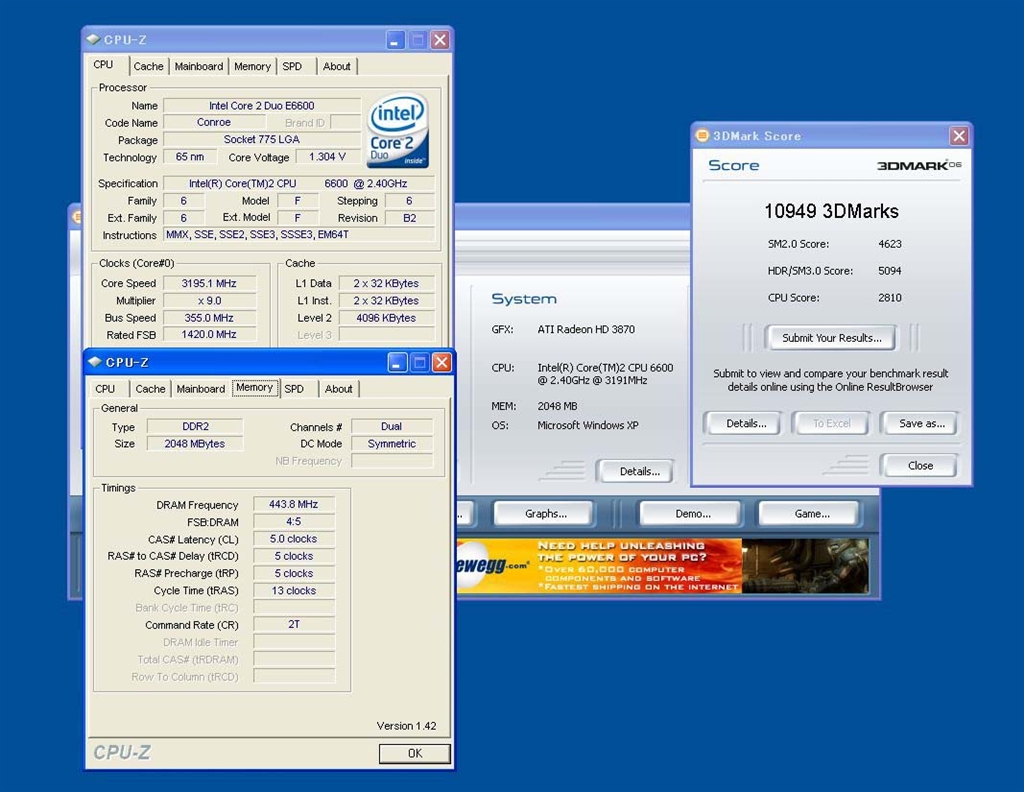
Task: Open the Graphs... button in 3DMark
Action: [x=545, y=514]
